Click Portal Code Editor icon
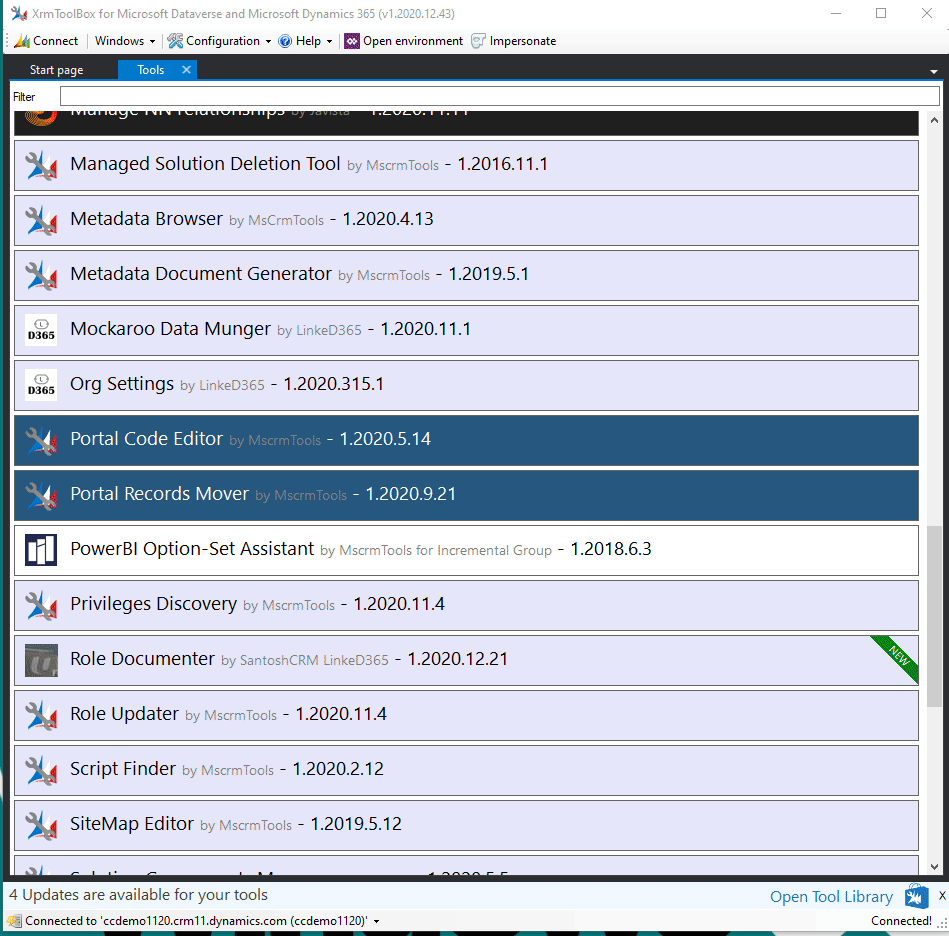This screenshot has height=936, width=949. tap(41, 440)
